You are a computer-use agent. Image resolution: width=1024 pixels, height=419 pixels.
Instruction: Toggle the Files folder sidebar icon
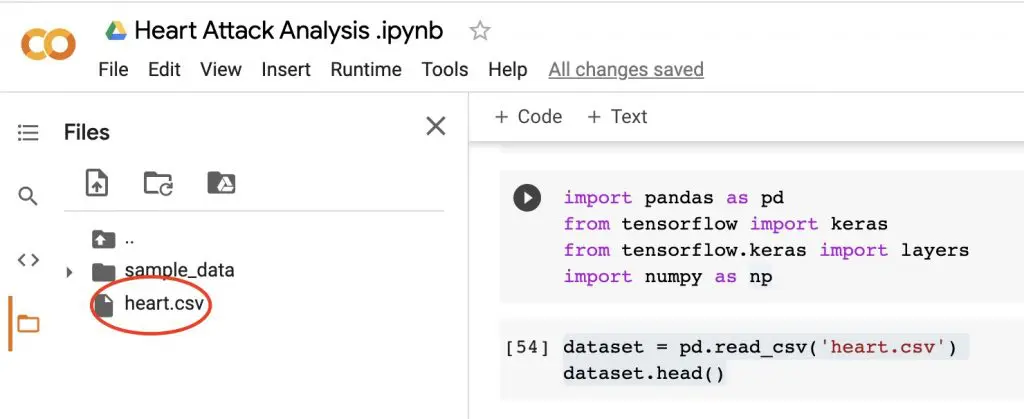click(x=28, y=324)
